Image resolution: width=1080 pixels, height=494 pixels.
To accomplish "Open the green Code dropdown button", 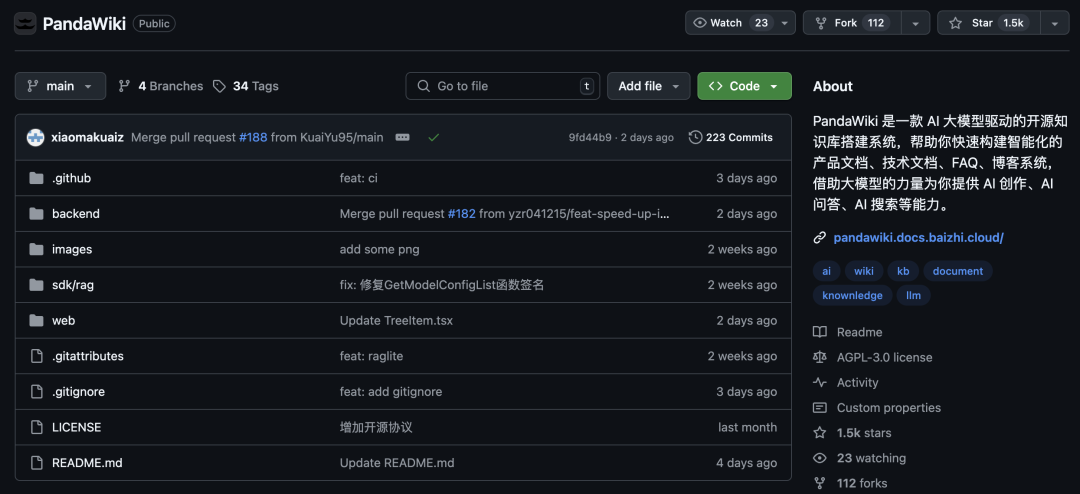I will (x=745, y=86).
